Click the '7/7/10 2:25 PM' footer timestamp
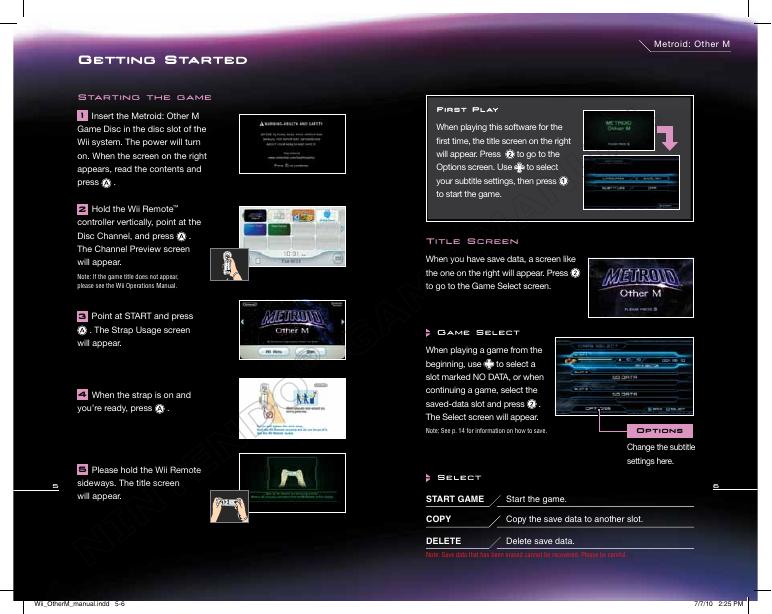The image size is (772, 614). click(719, 604)
